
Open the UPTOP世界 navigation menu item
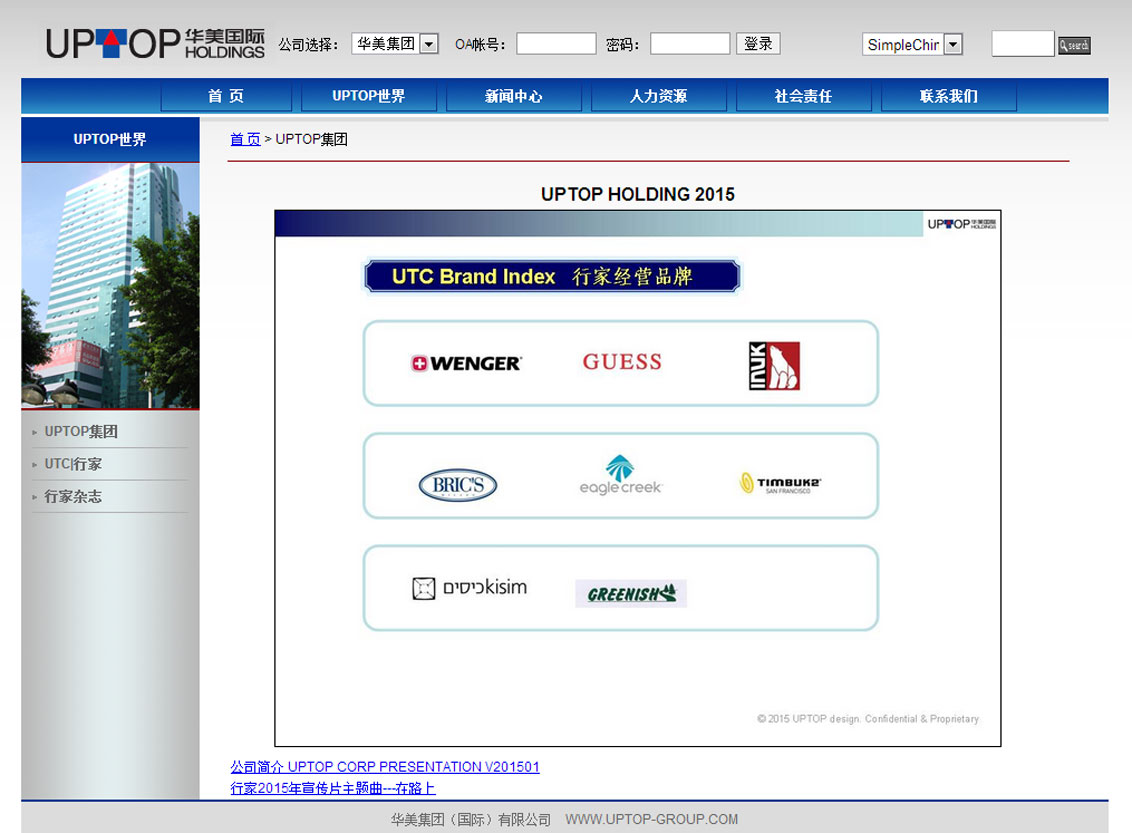point(369,96)
